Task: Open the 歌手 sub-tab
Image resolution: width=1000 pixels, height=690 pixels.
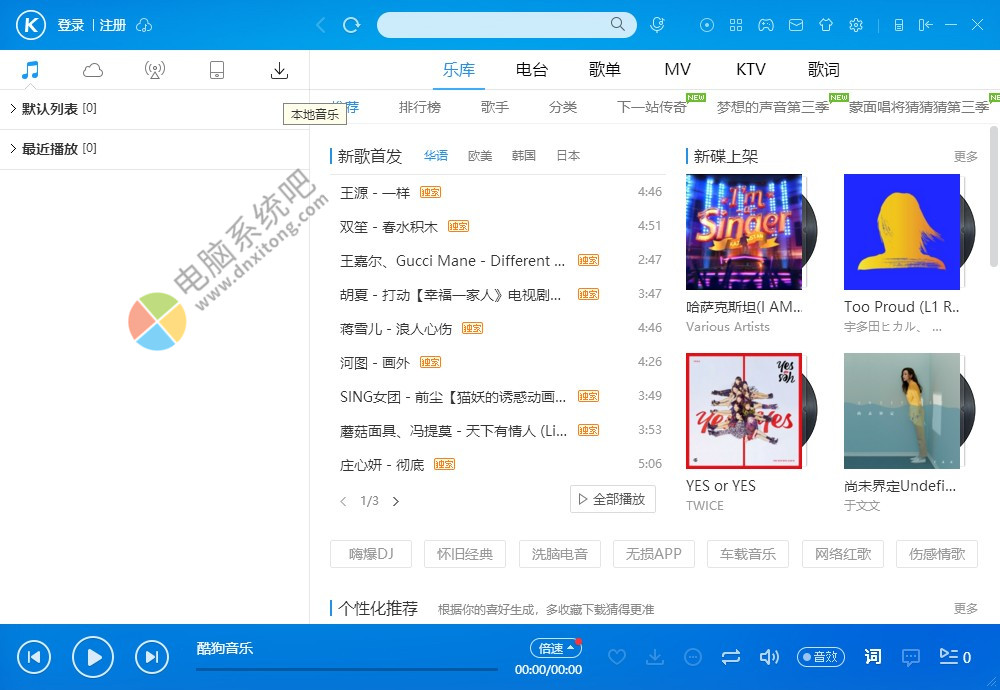Action: click(x=495, y=107)
